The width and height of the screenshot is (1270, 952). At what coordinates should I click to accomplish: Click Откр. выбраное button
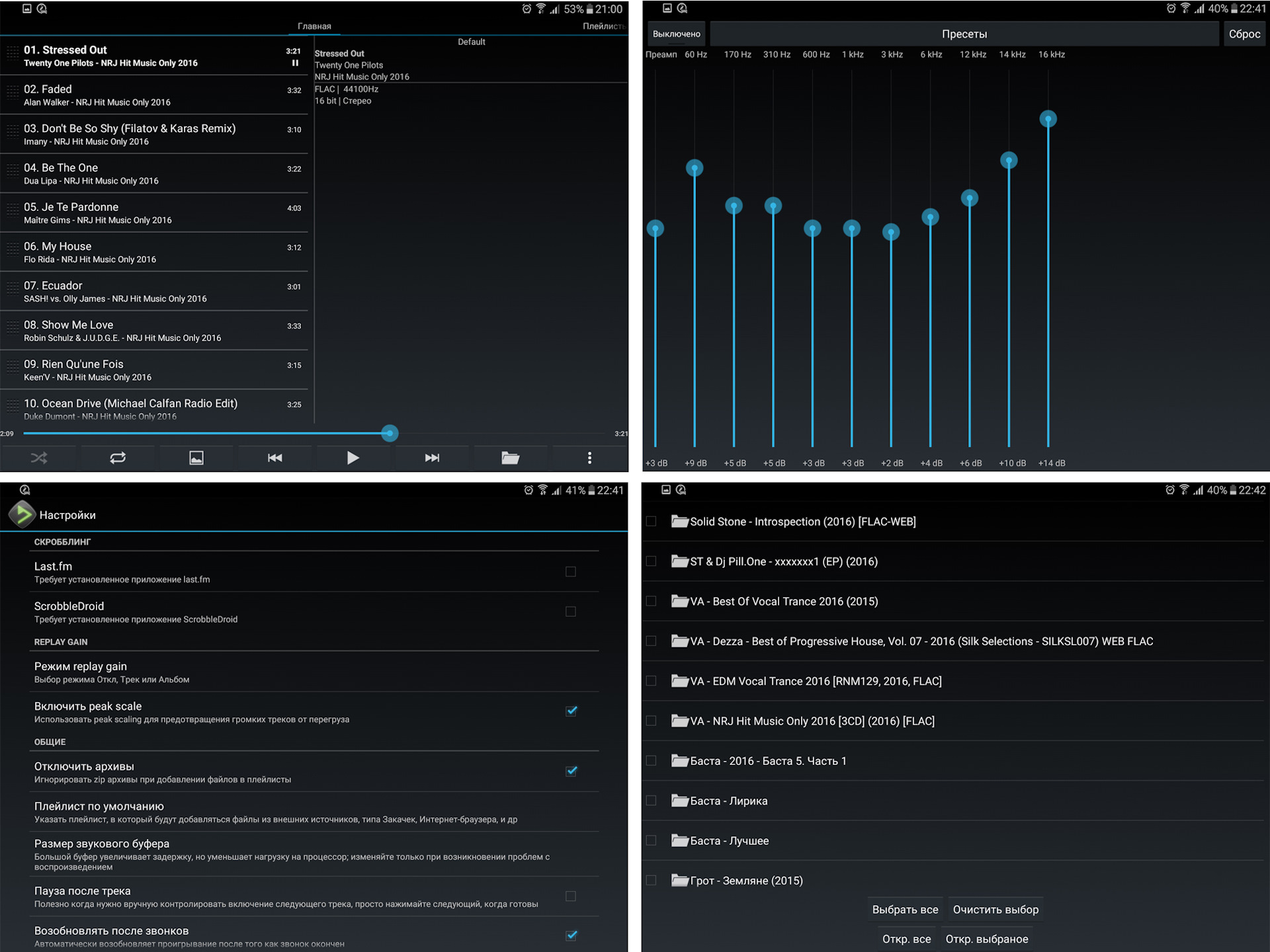[x=987, y=939]
